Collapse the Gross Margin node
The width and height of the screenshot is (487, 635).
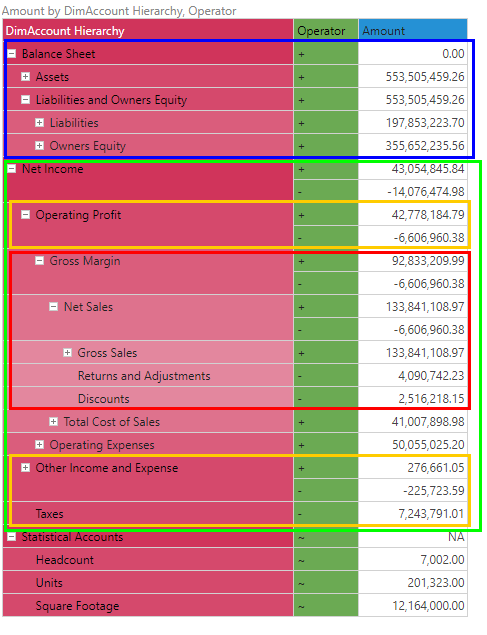tap(39, 261)
